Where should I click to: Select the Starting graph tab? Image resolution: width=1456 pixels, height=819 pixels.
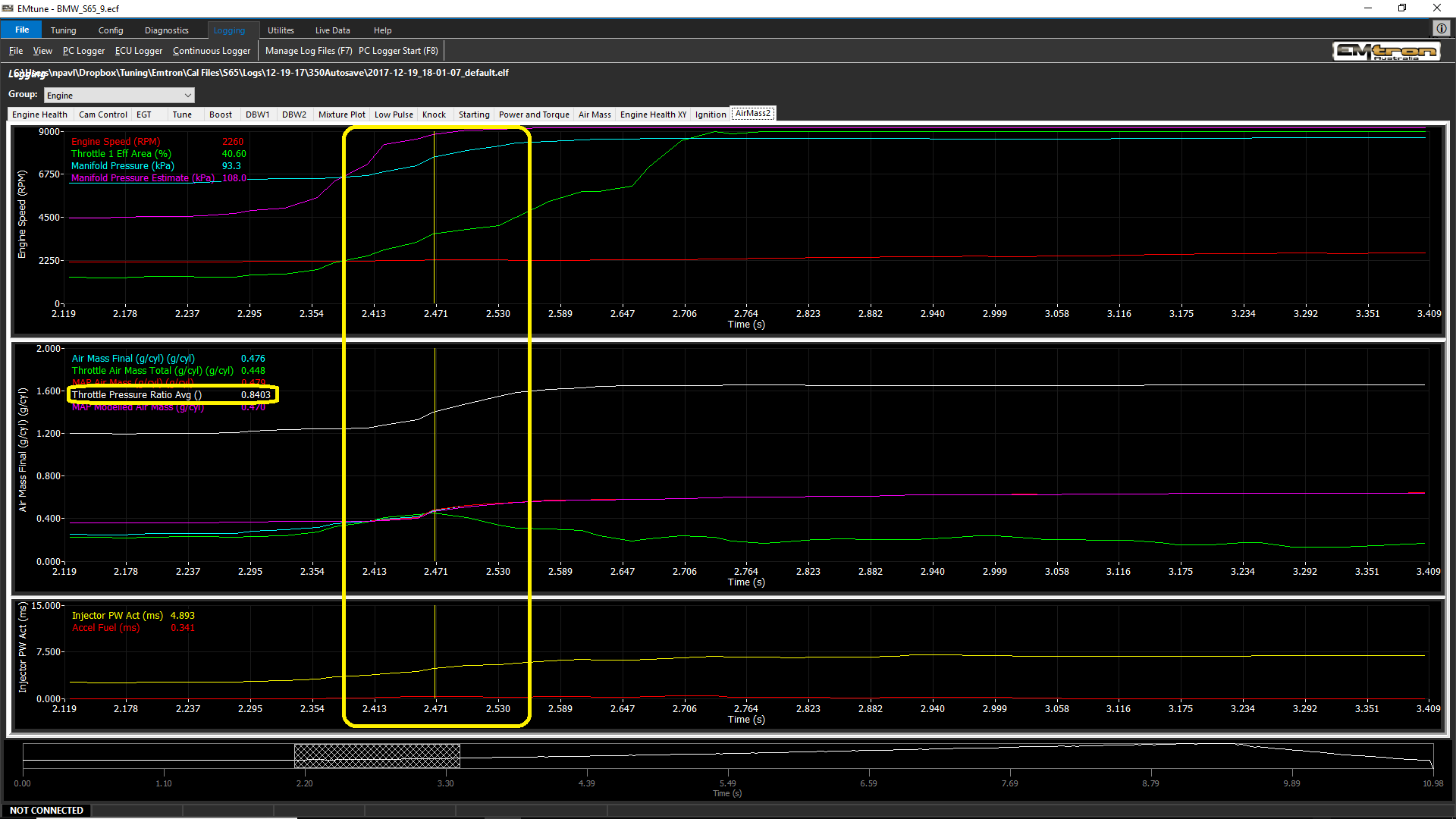(474, 115)
